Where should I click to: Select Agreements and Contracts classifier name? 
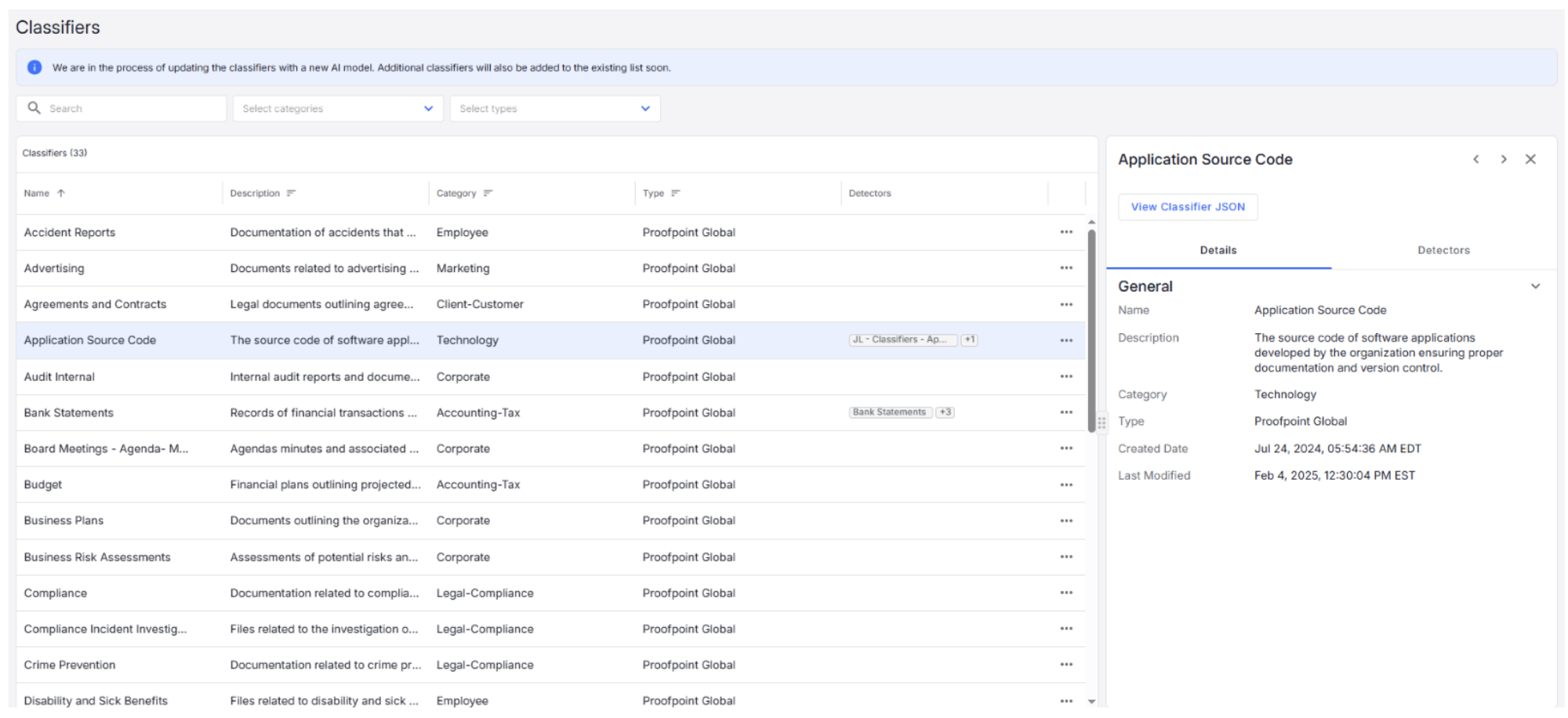[x=95, y=304]
